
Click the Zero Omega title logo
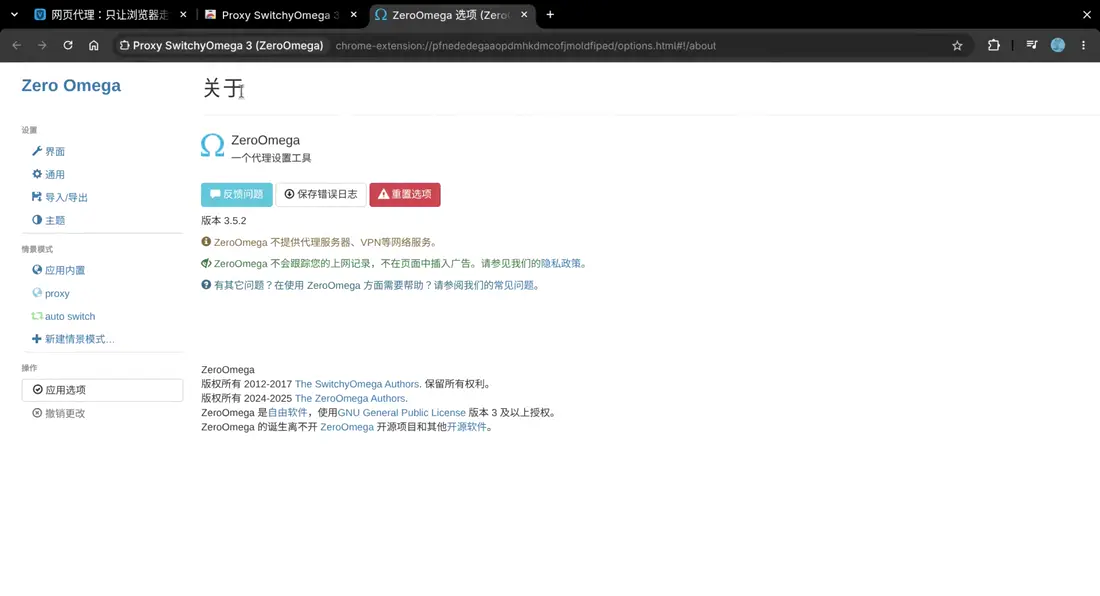[71, 86]
